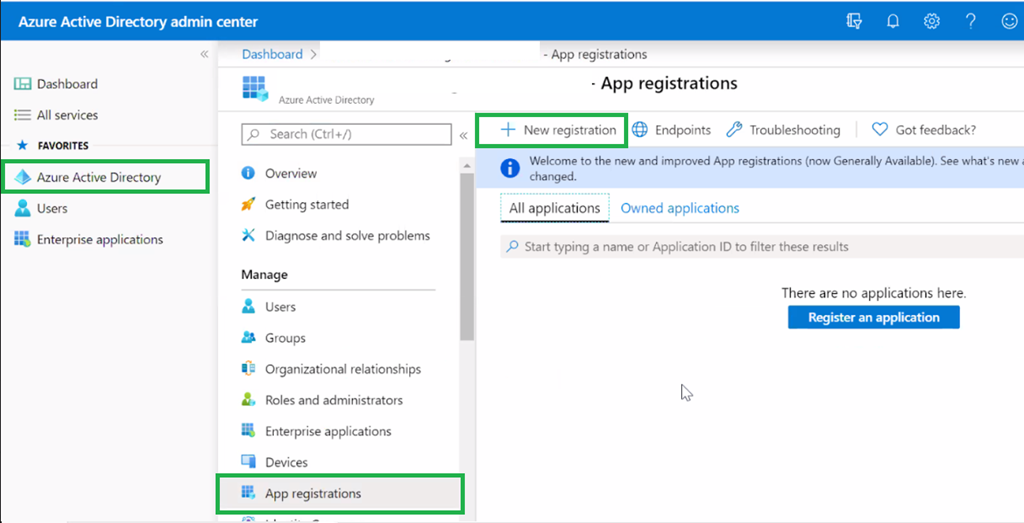
Task: Click the blade menu vertical scrollbar
Action: [x=466, y=258]
